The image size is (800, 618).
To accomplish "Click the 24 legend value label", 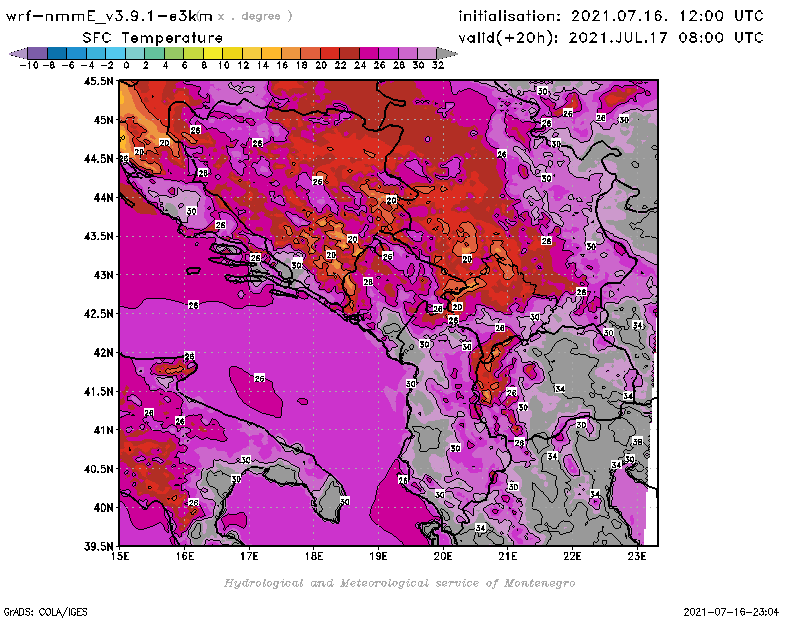I will tap(360, 65).
